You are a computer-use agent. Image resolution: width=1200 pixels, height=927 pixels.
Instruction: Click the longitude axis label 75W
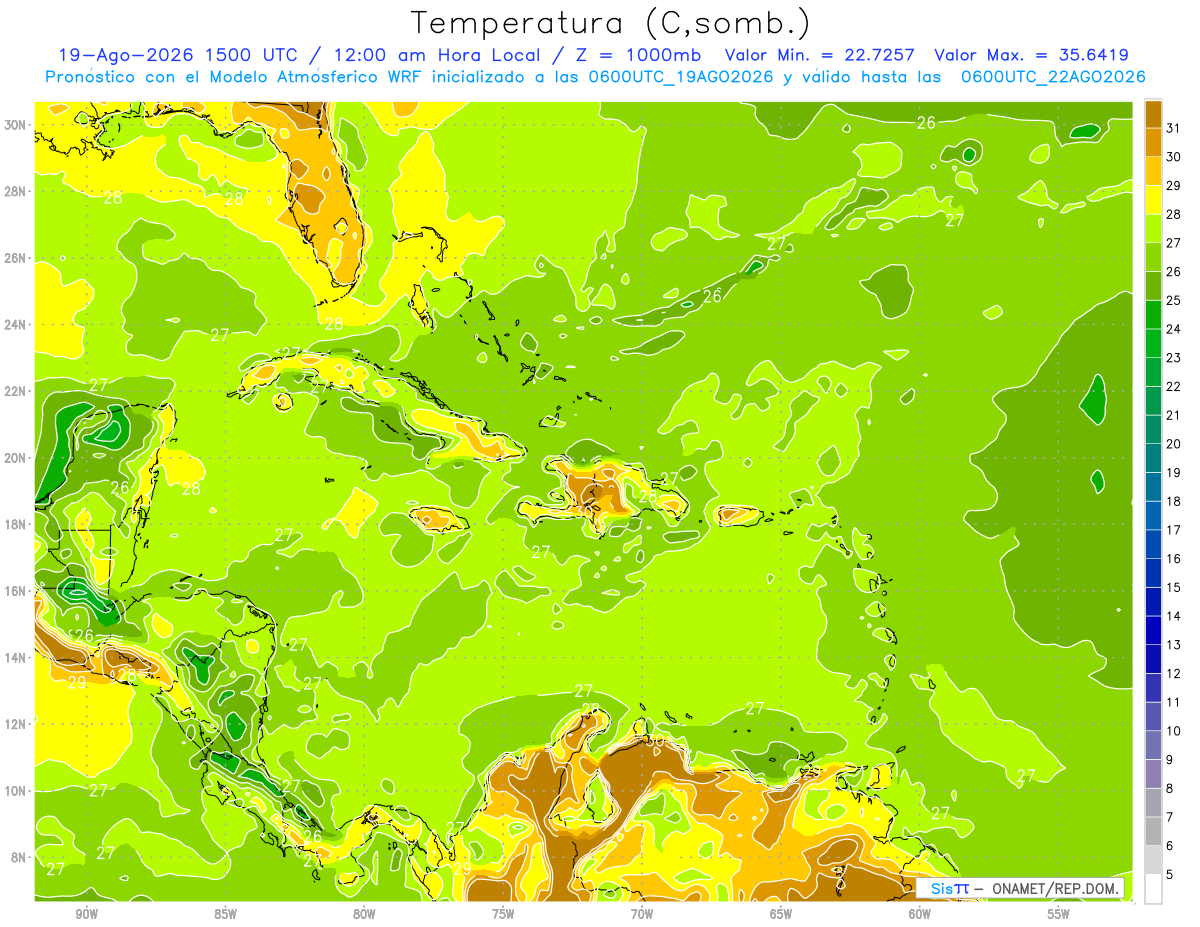pyautogui.click(x=503, y=914)
